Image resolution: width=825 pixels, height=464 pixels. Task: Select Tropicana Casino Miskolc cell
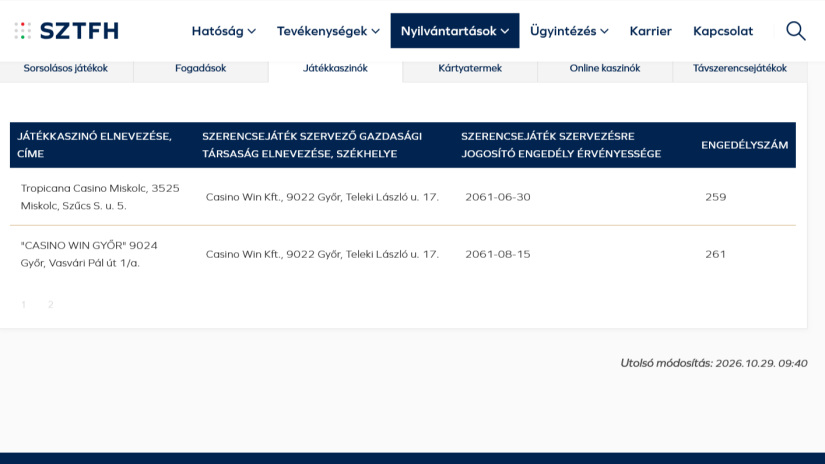tap(100, 197)
